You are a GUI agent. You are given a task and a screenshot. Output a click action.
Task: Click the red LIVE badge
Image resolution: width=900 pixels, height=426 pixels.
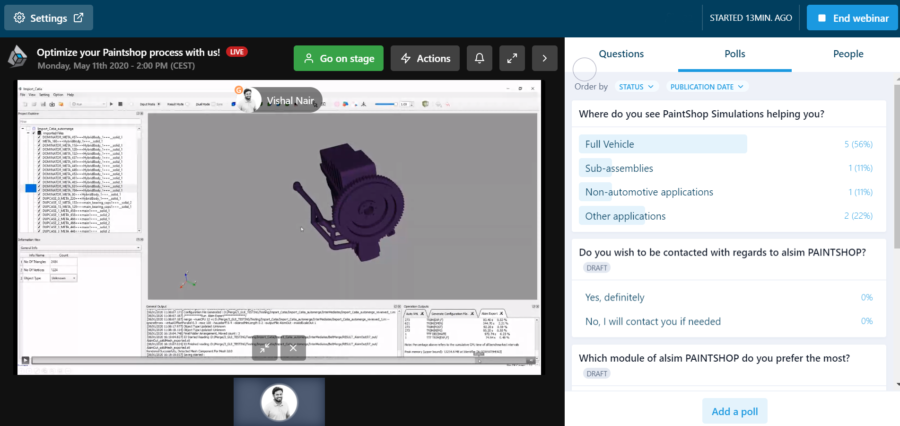coord(237,52)
